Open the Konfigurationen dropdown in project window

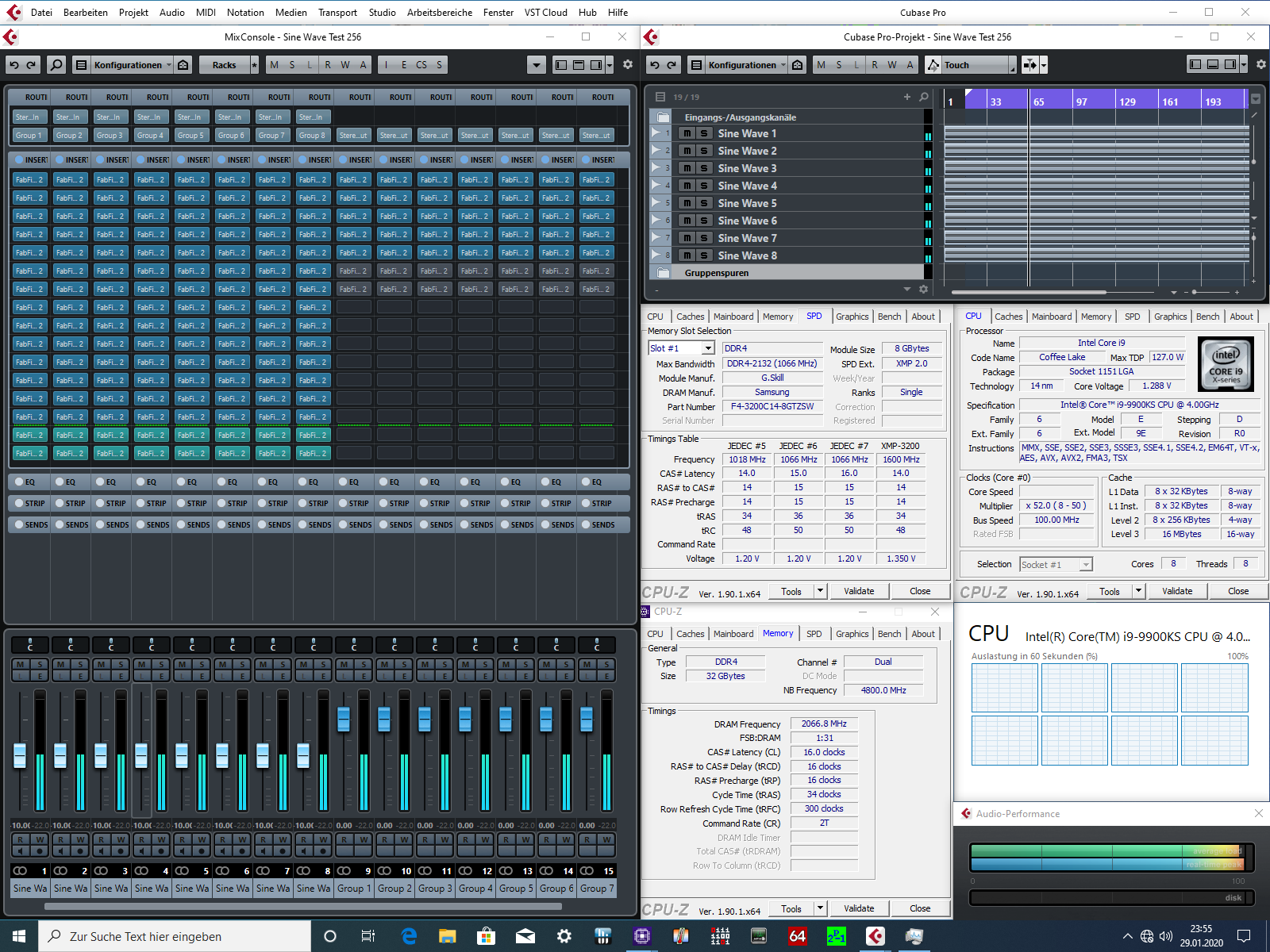click(745, 65)
